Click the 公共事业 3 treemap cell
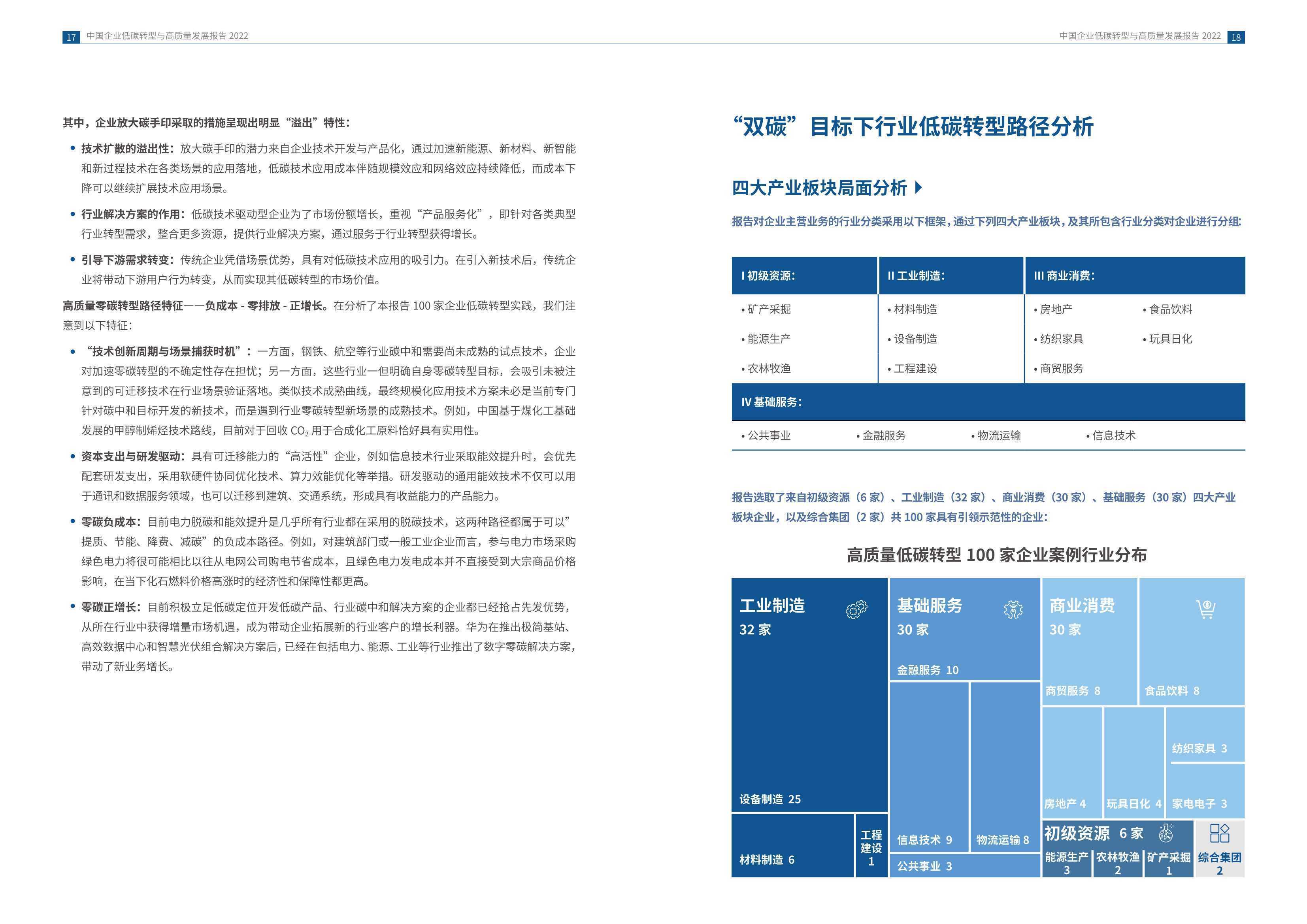 tap(965, 866)
